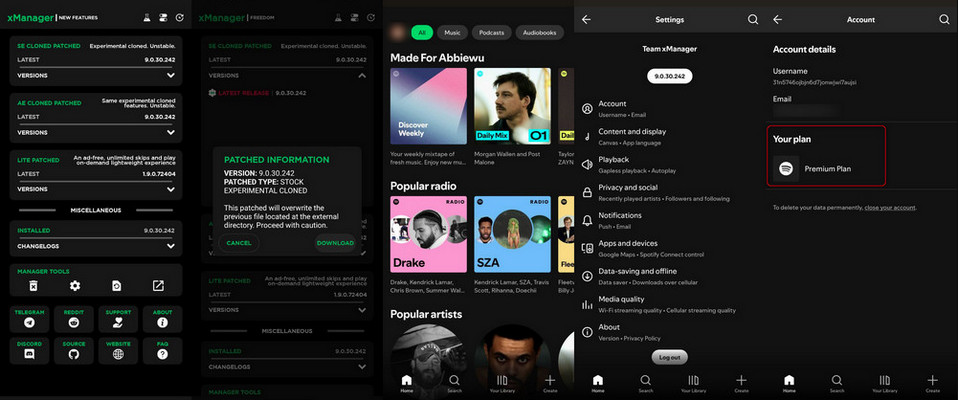Toggle the All filter chip

tap(423, 32)
